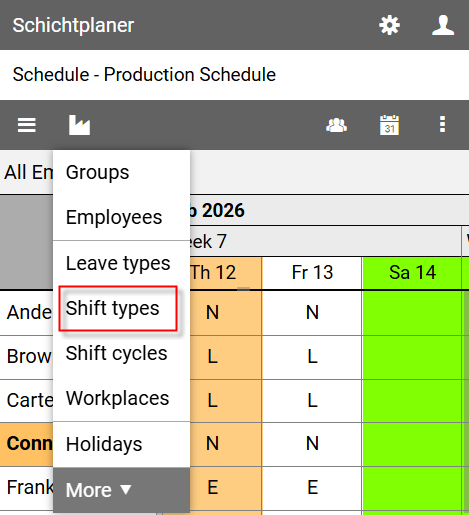Image resolution: width=469 pixels, height=515 pixels.
Task: Click Ande row's Th 12 N shift
Action: coord(226,313)
